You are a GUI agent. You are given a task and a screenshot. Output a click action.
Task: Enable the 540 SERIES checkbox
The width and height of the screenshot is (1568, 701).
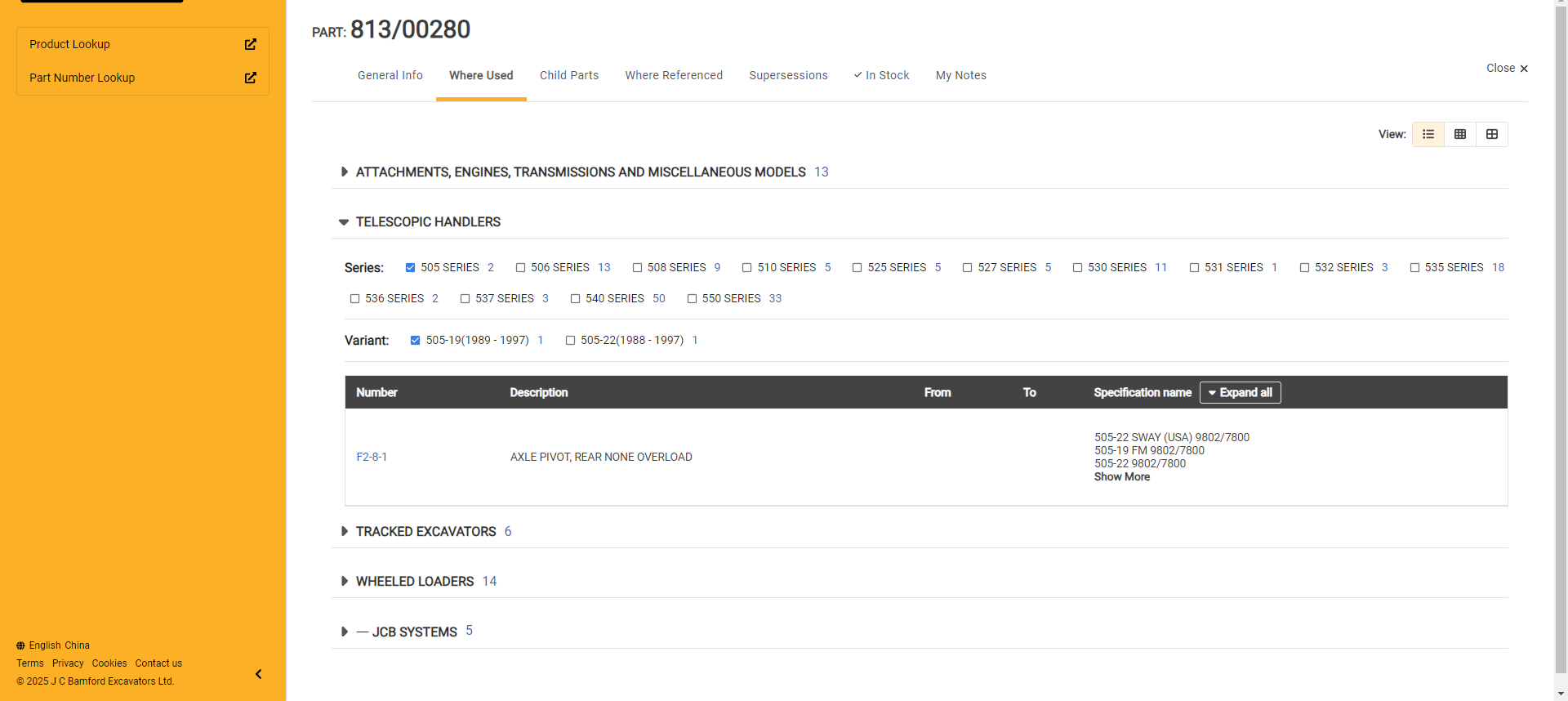575,299
